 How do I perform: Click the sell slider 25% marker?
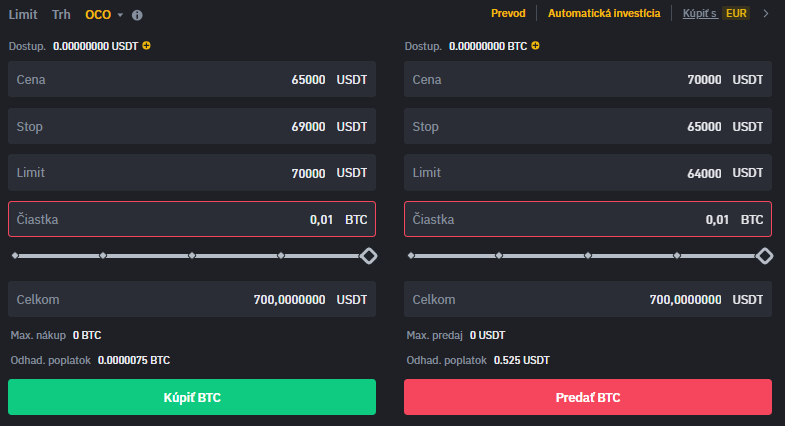coord(499,256)
